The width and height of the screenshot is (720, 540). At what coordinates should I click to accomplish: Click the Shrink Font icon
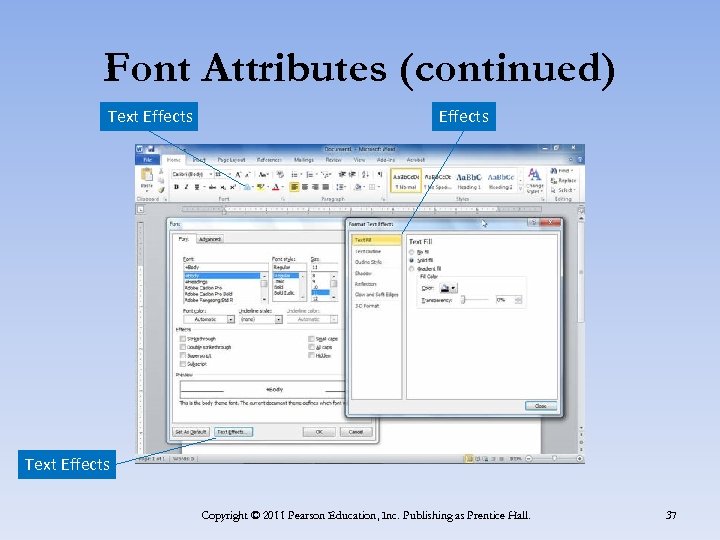pyautogui.click(x=248, y=174)
